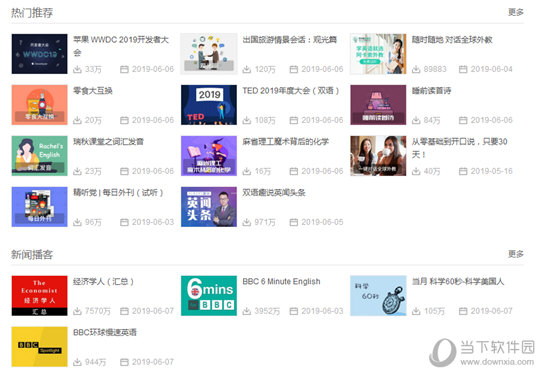This screenshot has width=550, height=381.
Task: Click calendar icon in BBC环球慢速英语 row
Action: [x=124, y=362]
